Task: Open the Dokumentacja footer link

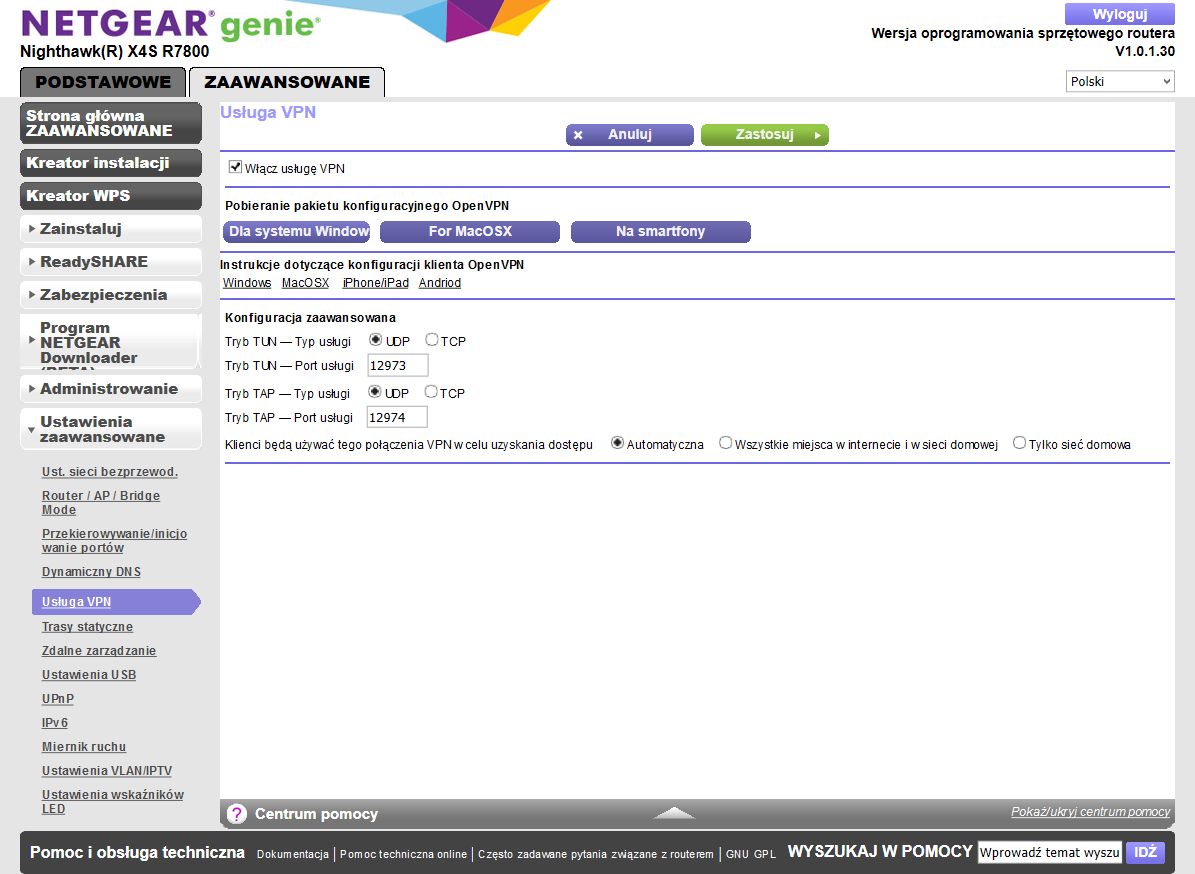Action: 293,854
